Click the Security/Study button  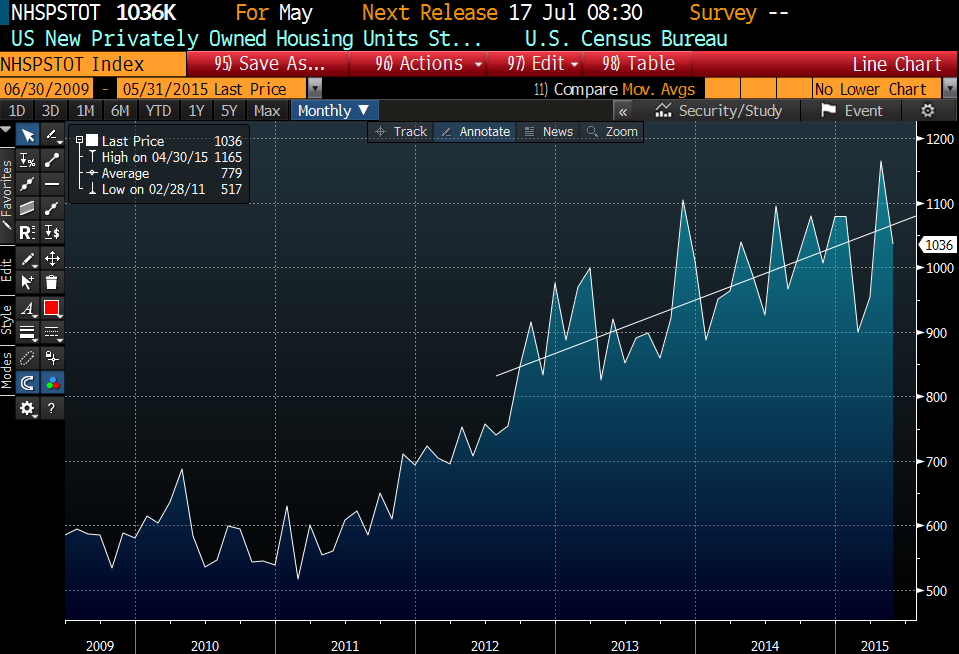(719, 111)
